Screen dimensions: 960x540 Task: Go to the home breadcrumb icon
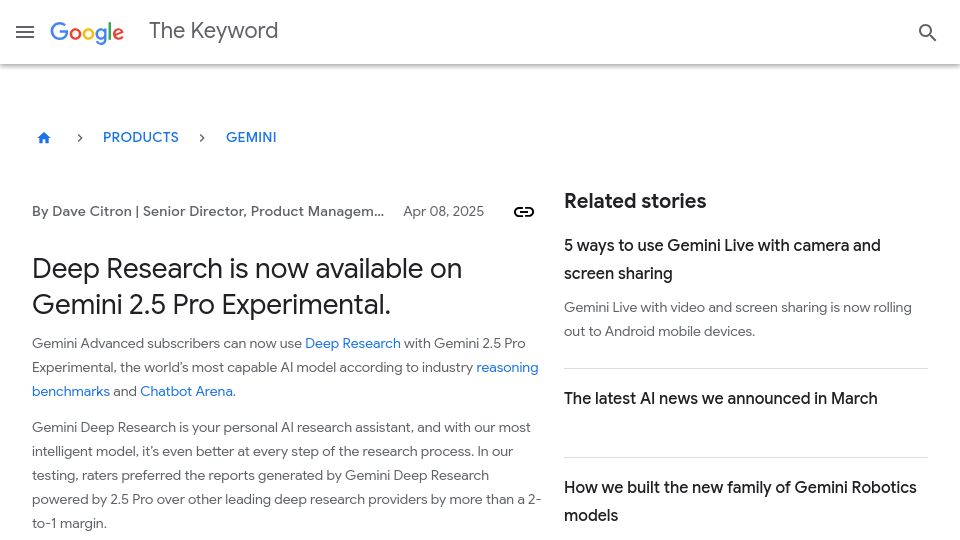click(x=43, y=138)
